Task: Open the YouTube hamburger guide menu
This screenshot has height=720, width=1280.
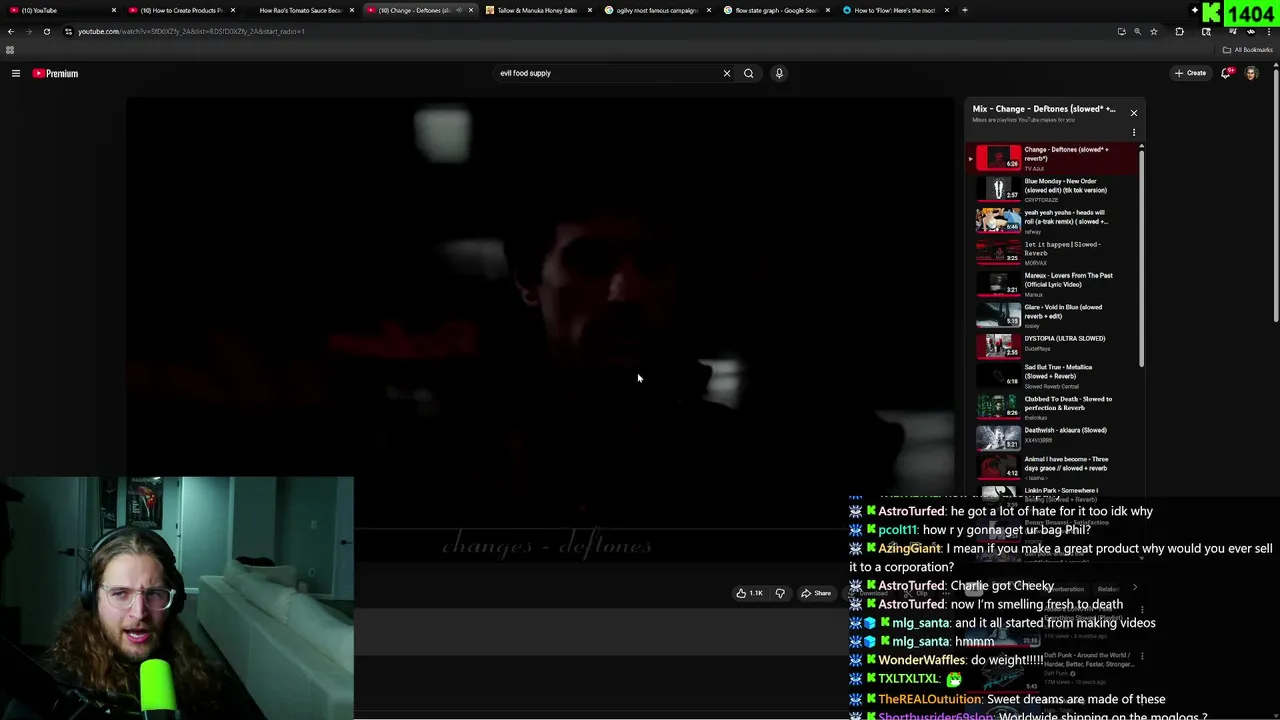Action: (x=16, y=73)
